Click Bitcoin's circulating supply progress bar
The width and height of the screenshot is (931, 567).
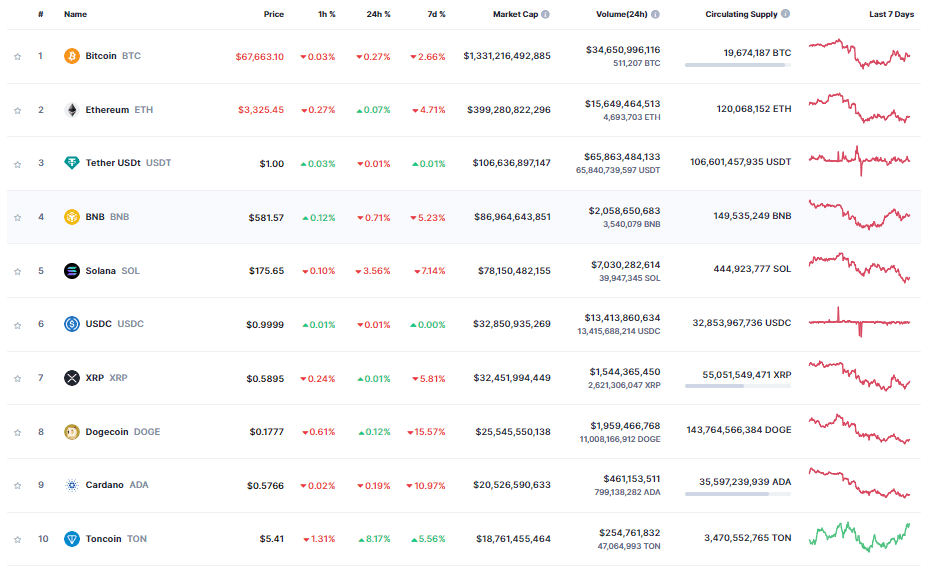click(737, 65)
